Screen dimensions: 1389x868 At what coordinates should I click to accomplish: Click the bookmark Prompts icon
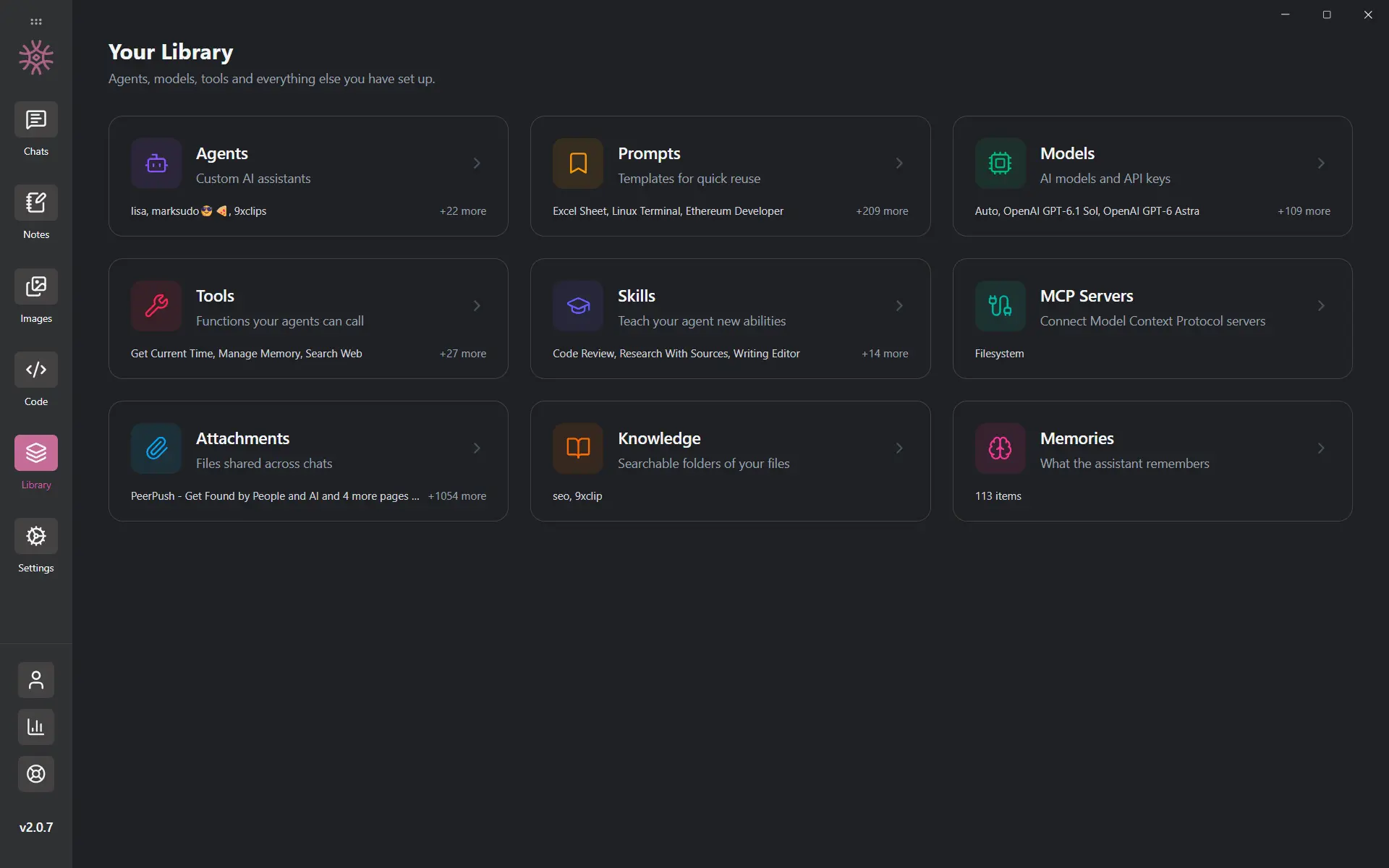point(578,163)
